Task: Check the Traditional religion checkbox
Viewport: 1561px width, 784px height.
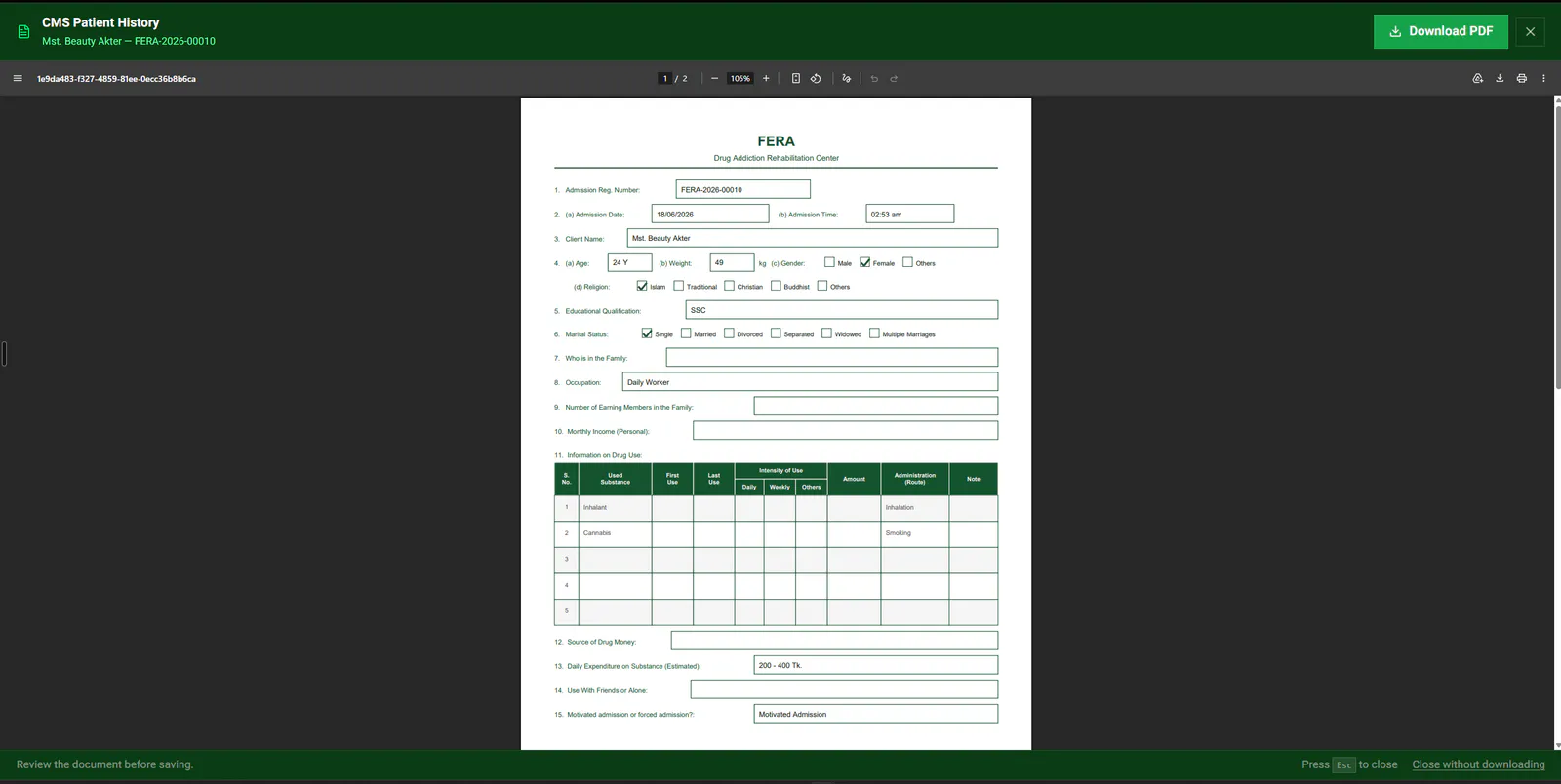Action: pos(678,286)
